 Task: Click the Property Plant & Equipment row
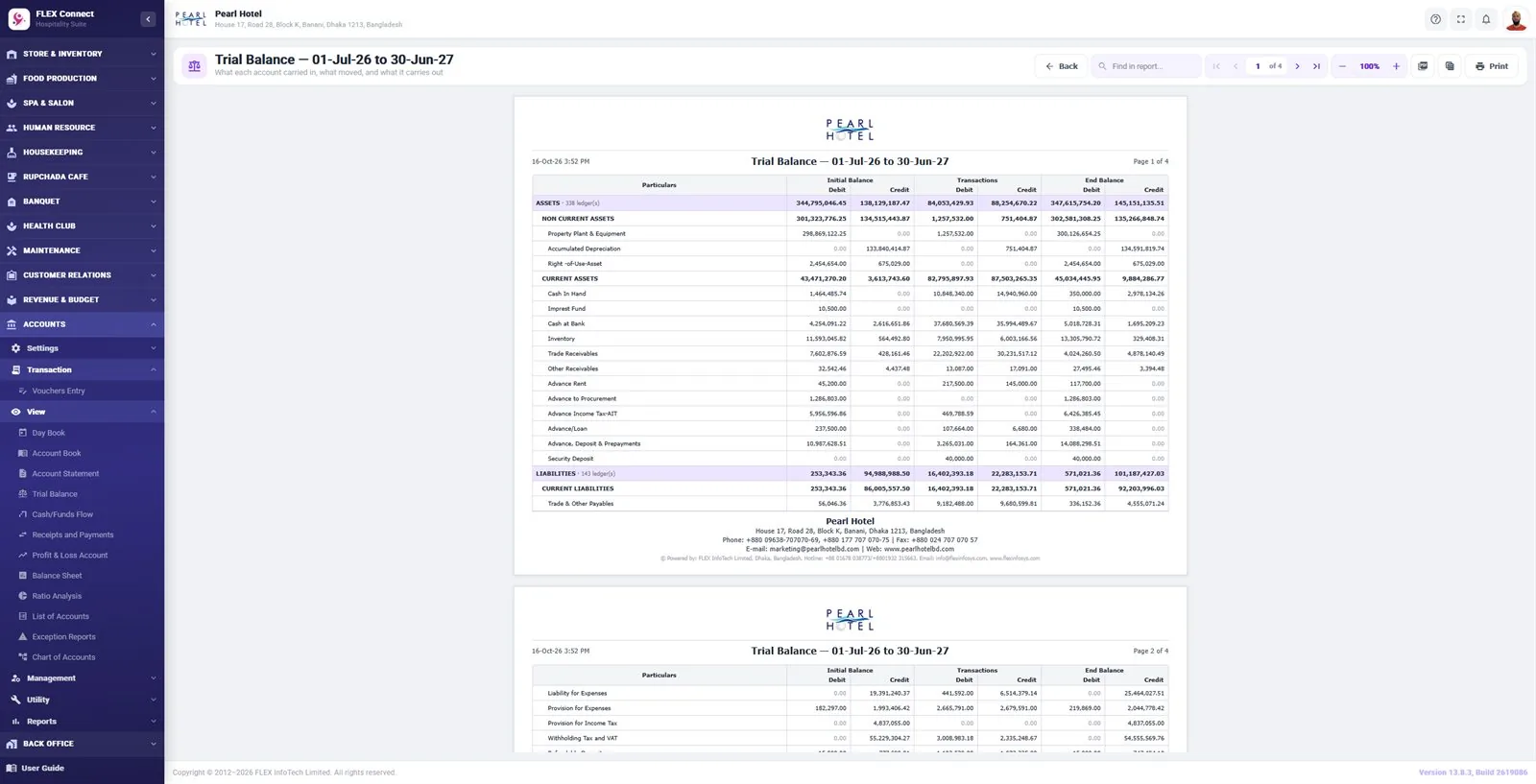[850, 233]
